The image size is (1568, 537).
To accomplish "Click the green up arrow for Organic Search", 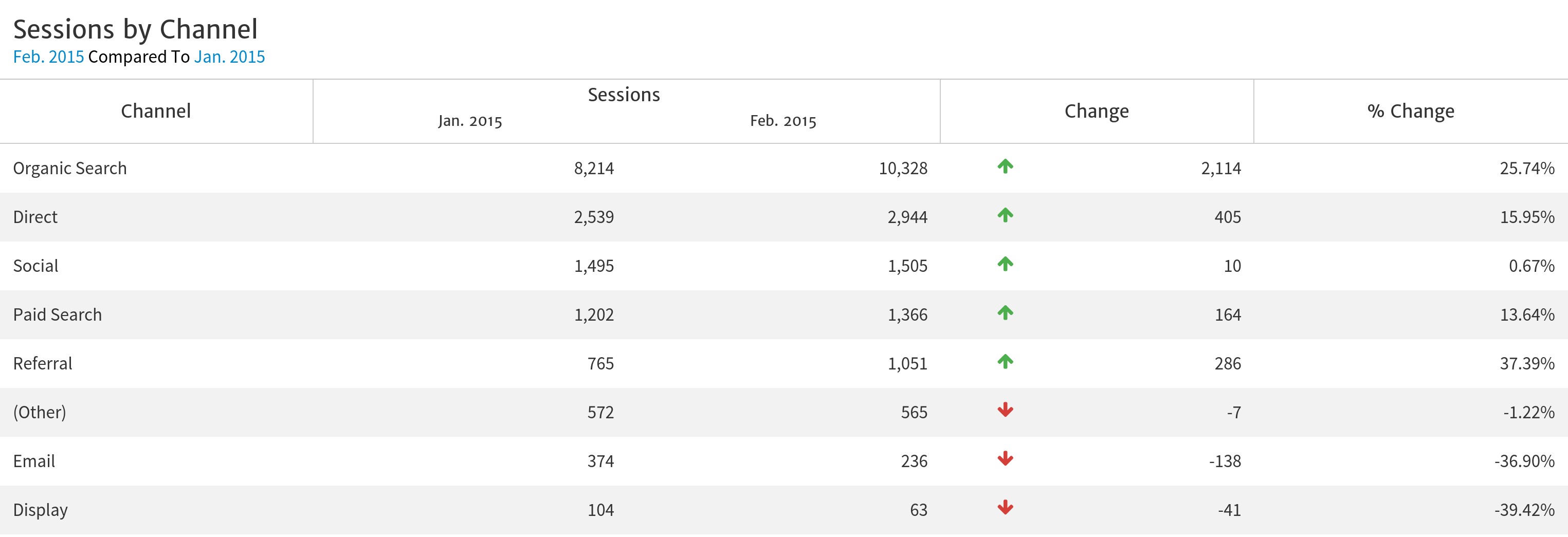I will 1005,166.
